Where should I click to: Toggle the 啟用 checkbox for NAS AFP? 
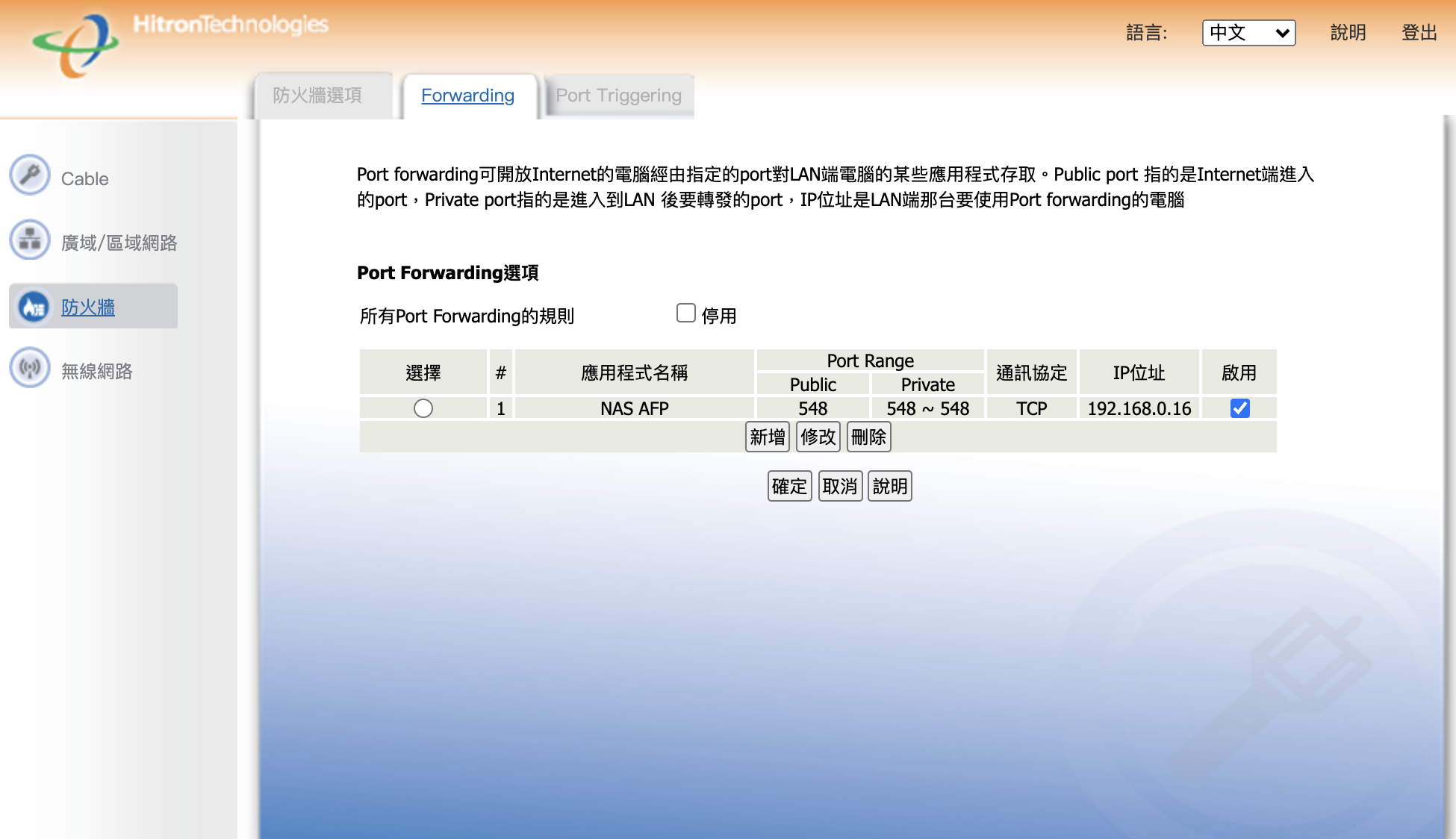pos(1240,408)
